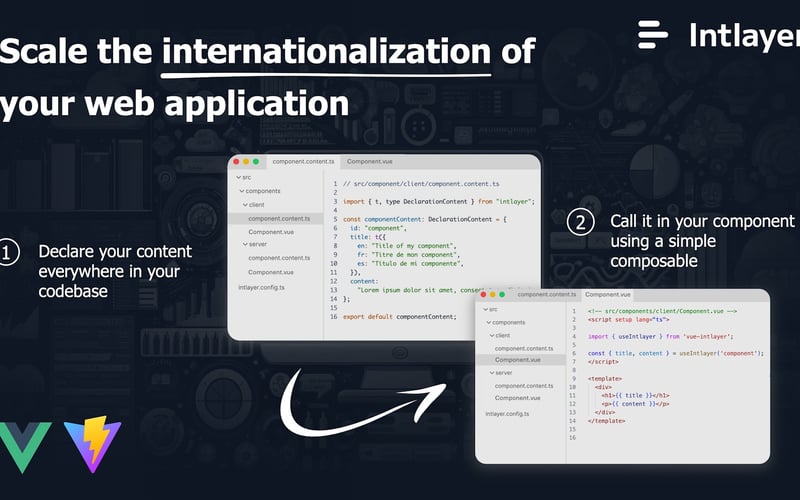Click the Intlayer logo icon
Image resolution: width=800 pixels, height=500 pixels.
[x=653, y=34]
